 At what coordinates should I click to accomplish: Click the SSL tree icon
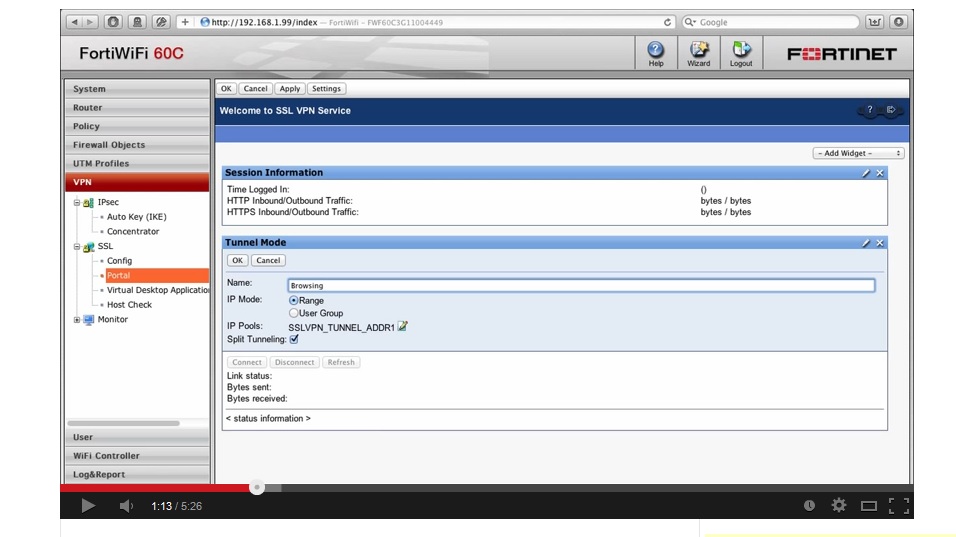coord(88,246)
